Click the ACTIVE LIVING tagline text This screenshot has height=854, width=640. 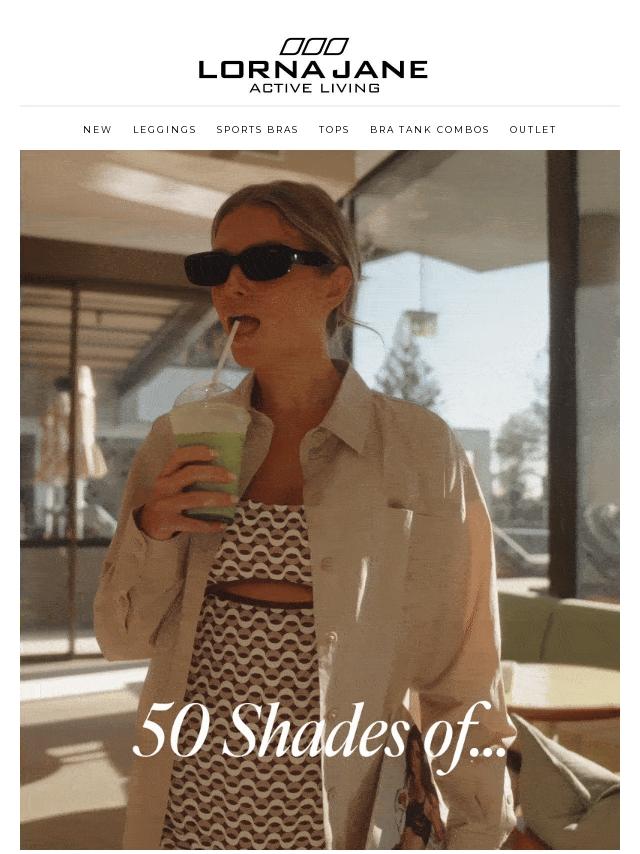pyautogui.click(x=314, y=88)
